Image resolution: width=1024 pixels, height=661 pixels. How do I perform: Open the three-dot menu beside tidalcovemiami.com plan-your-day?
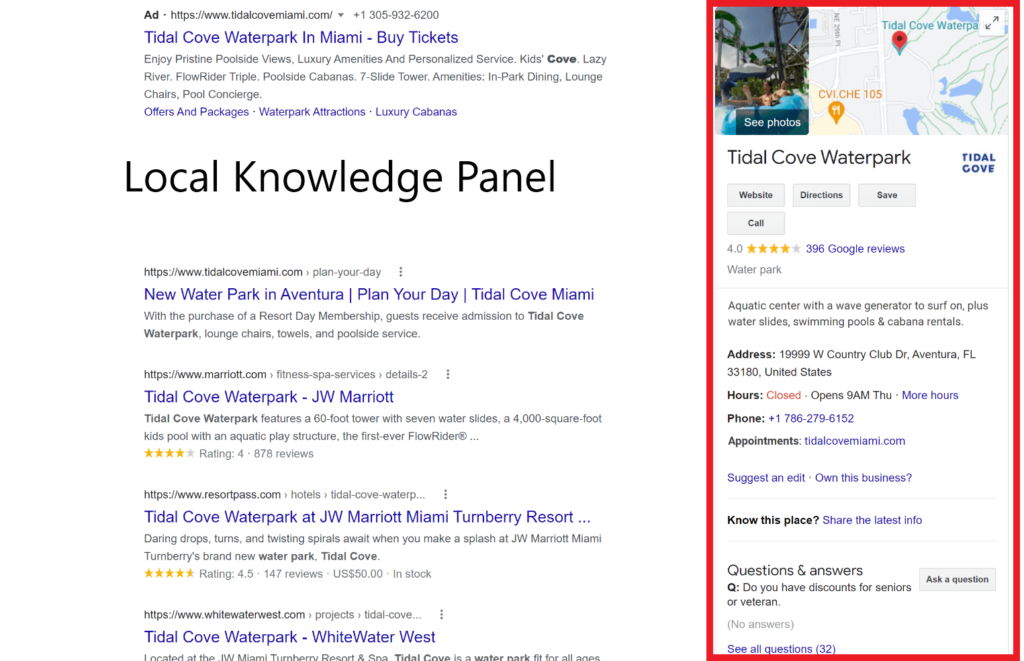coord(400,272)
